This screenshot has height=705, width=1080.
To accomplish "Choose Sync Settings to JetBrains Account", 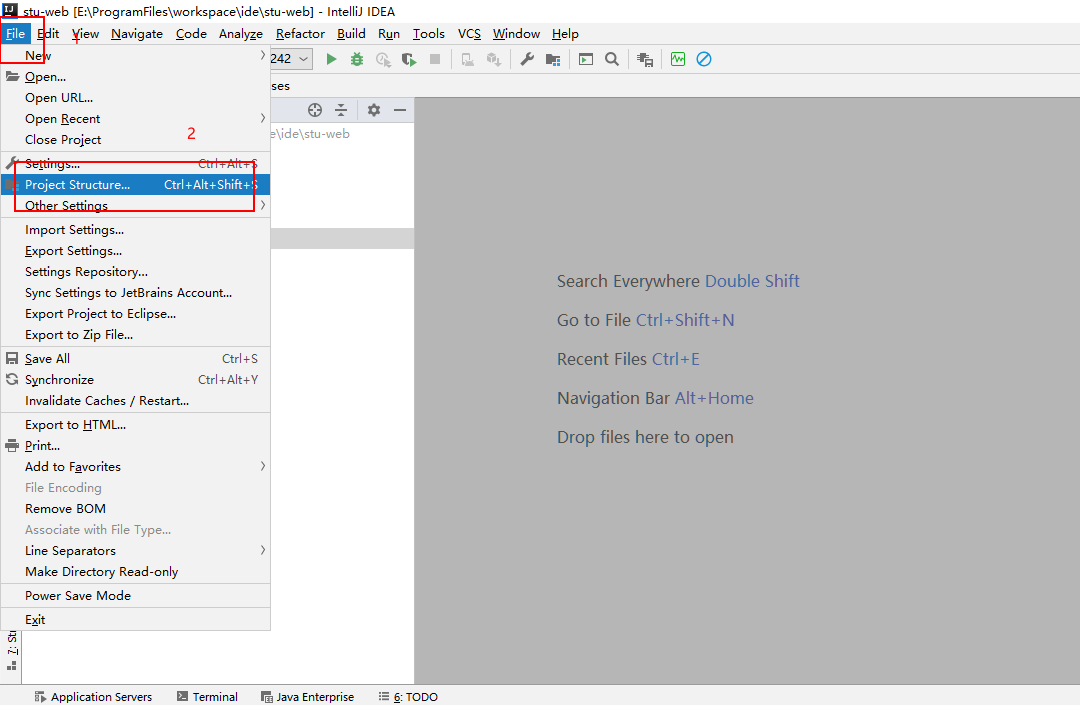I will point(135,293).
